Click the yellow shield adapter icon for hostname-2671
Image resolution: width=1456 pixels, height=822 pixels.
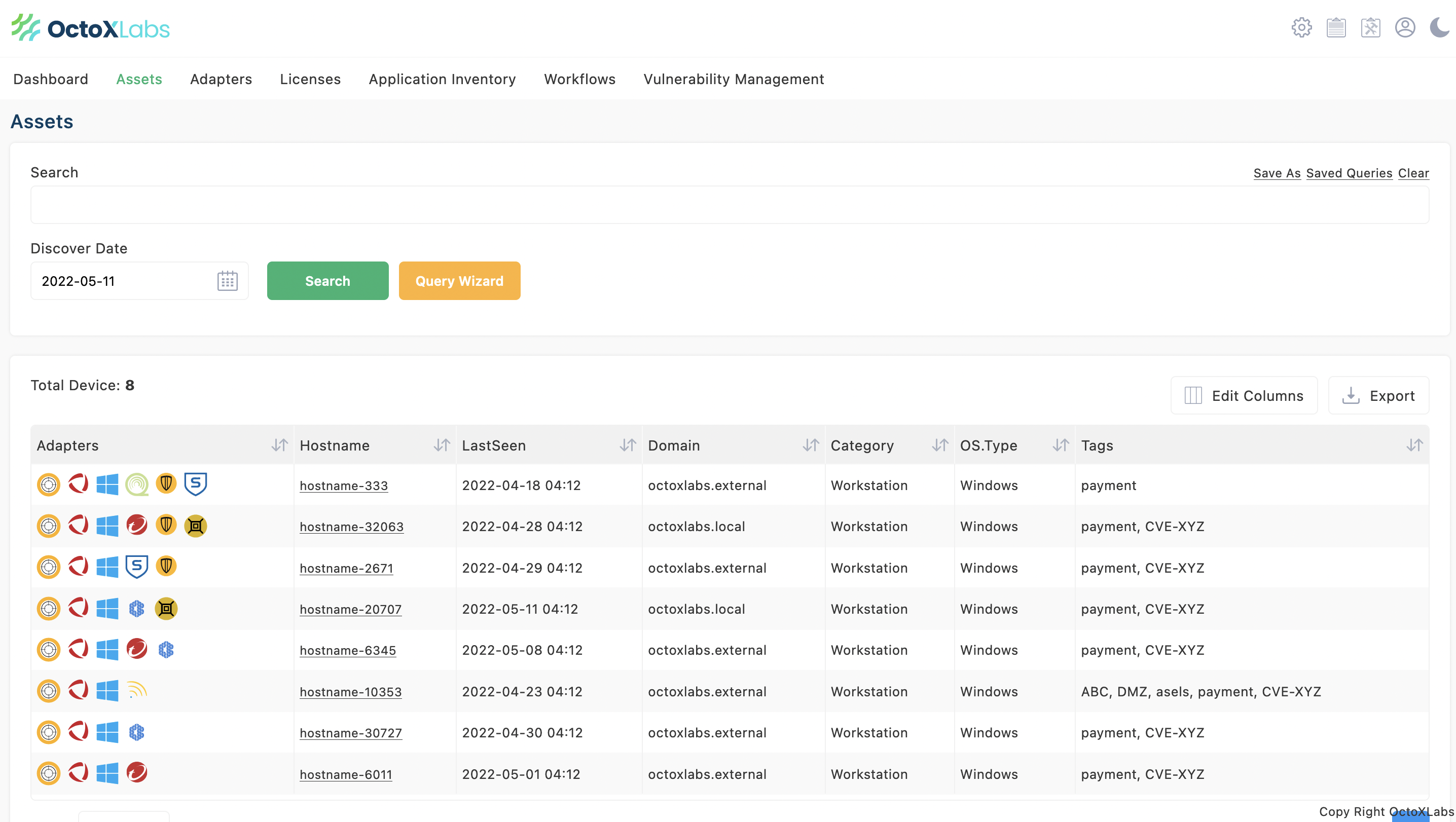point(166,566)
